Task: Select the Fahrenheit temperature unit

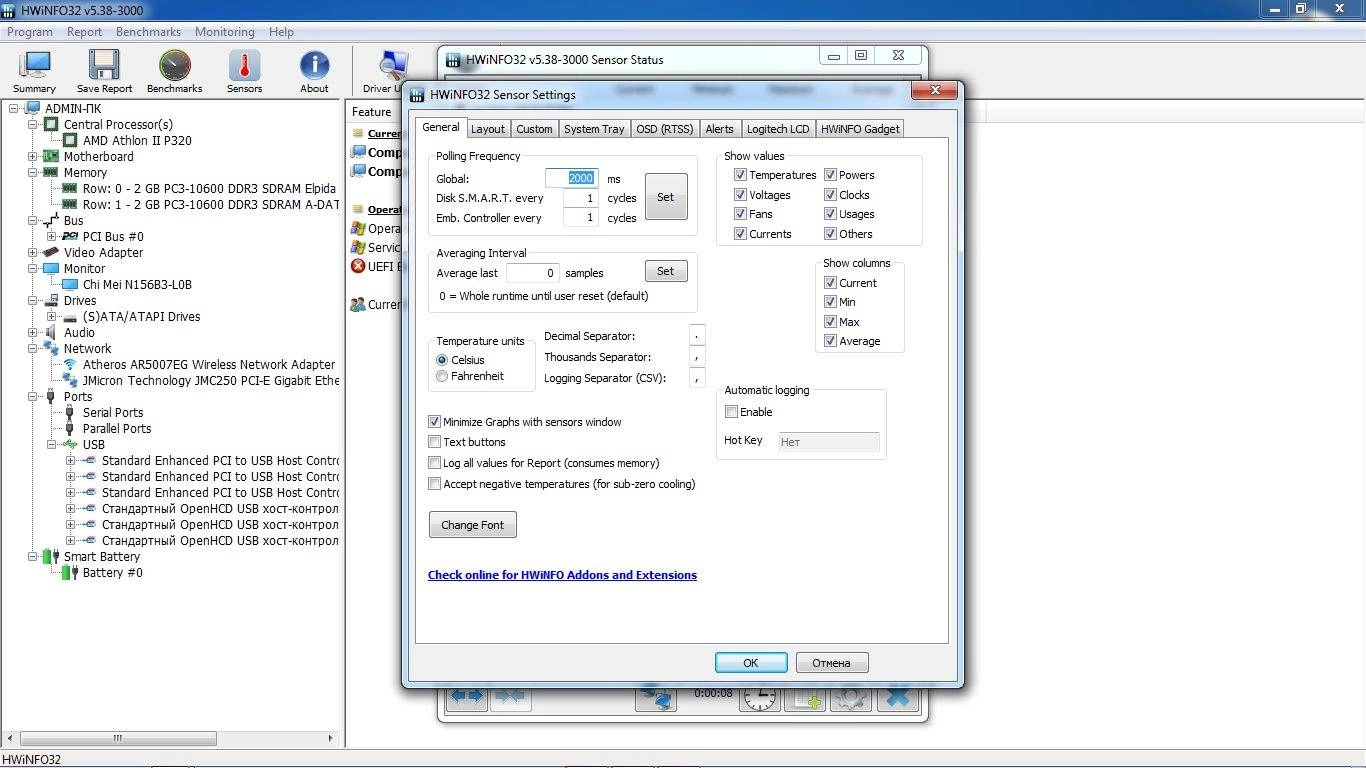Action: (442, 376)
